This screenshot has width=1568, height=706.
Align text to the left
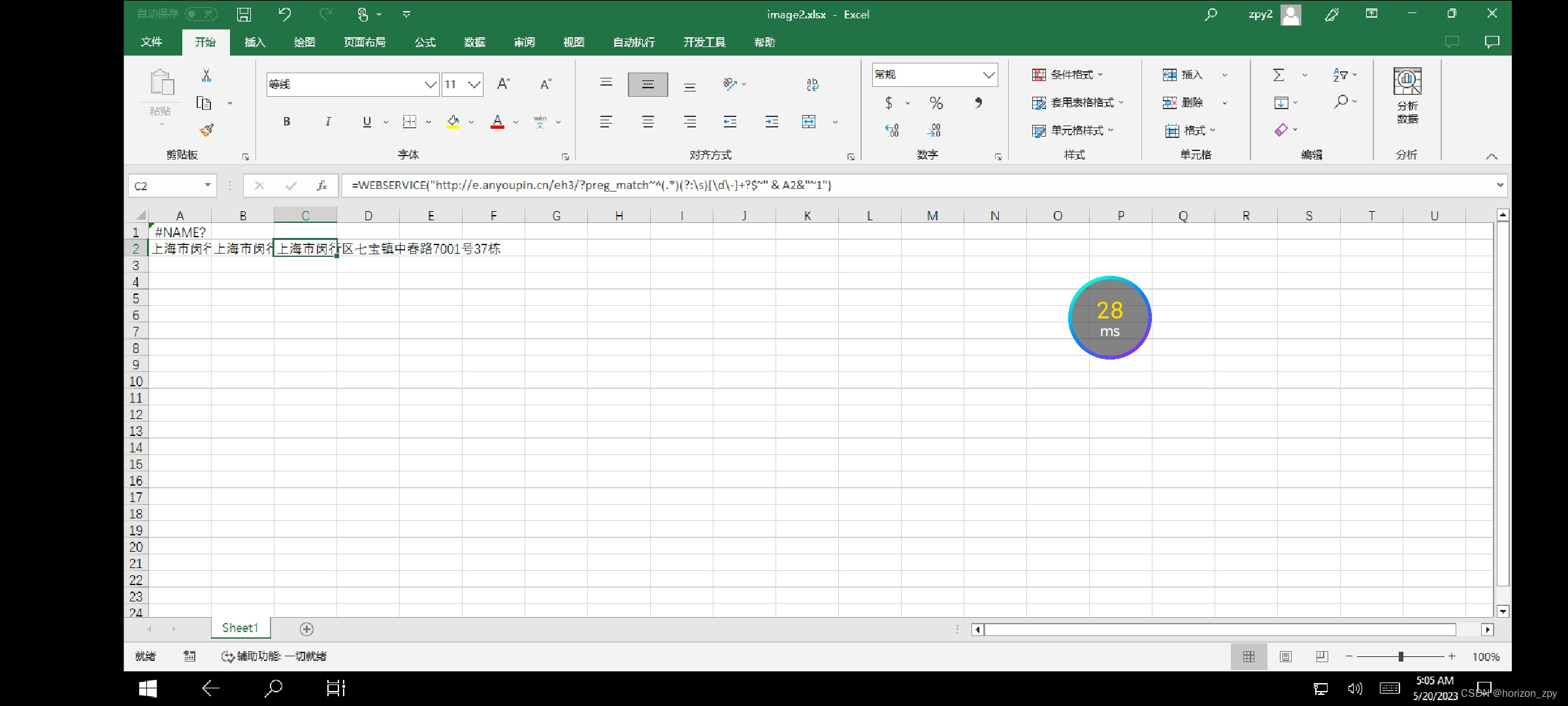(606, 122)
